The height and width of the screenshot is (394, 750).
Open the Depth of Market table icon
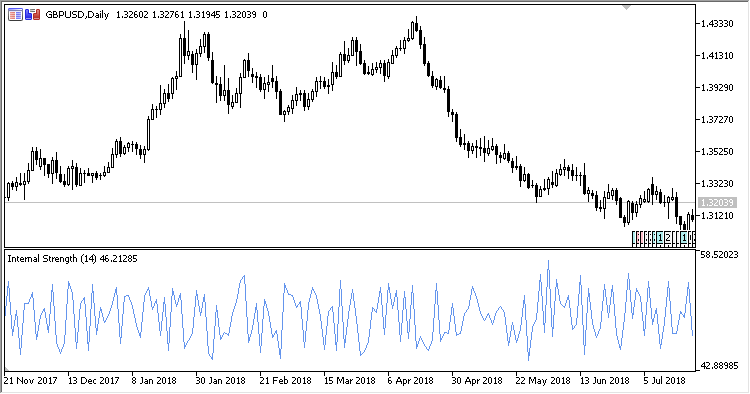point(15,15)
